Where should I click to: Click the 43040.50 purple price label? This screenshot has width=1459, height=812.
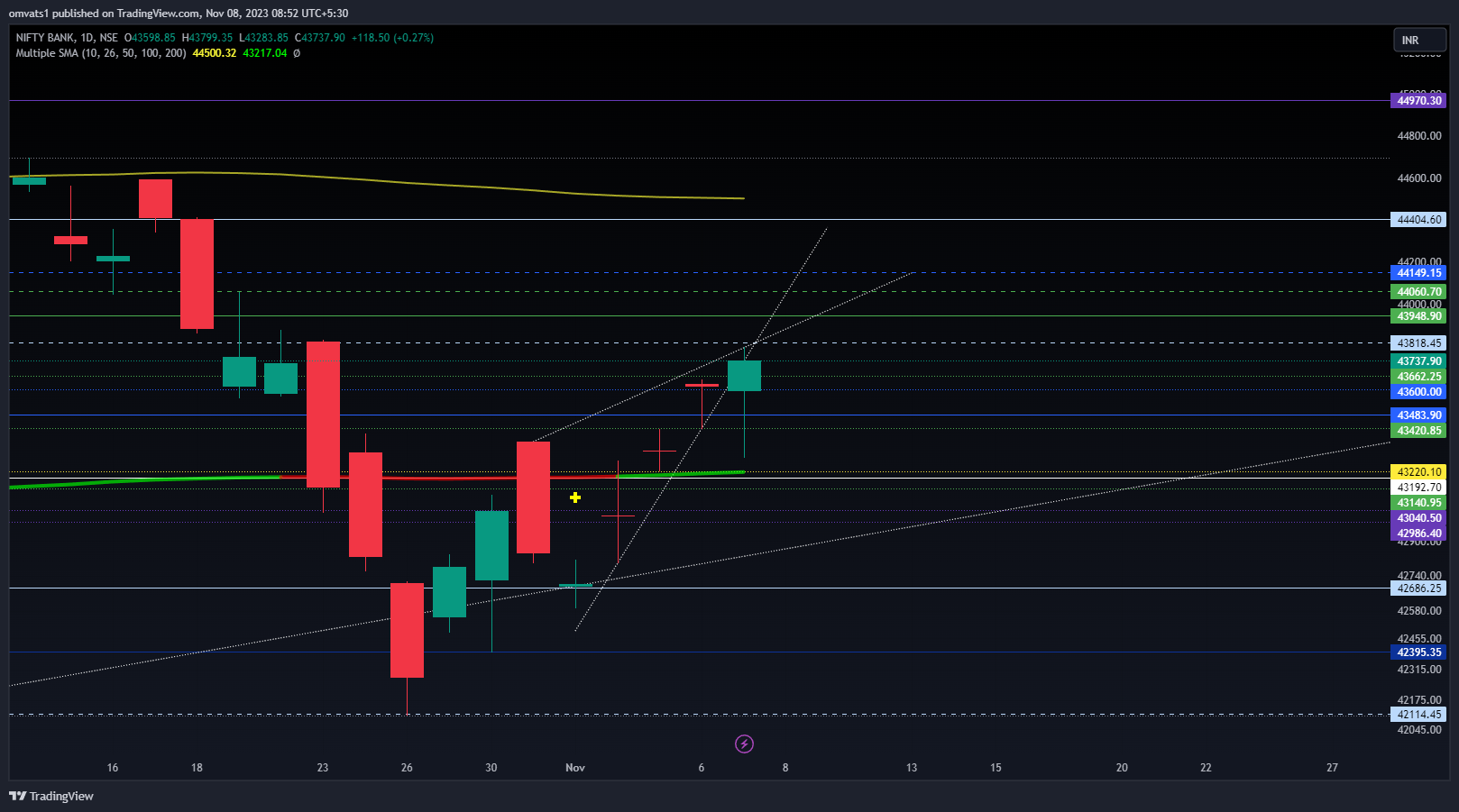point(1419,518)
